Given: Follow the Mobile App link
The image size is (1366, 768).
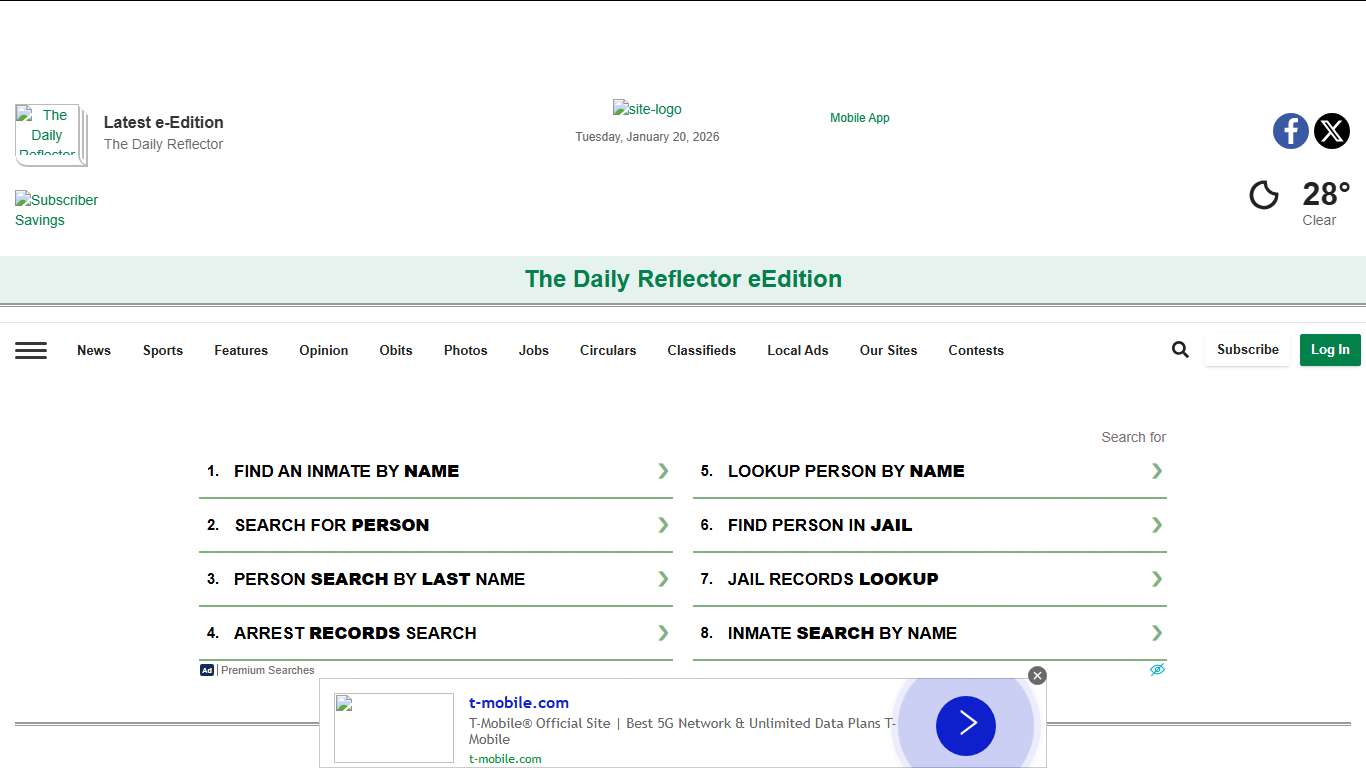Looking at the screenshot, I should click(x=859, y=118).
